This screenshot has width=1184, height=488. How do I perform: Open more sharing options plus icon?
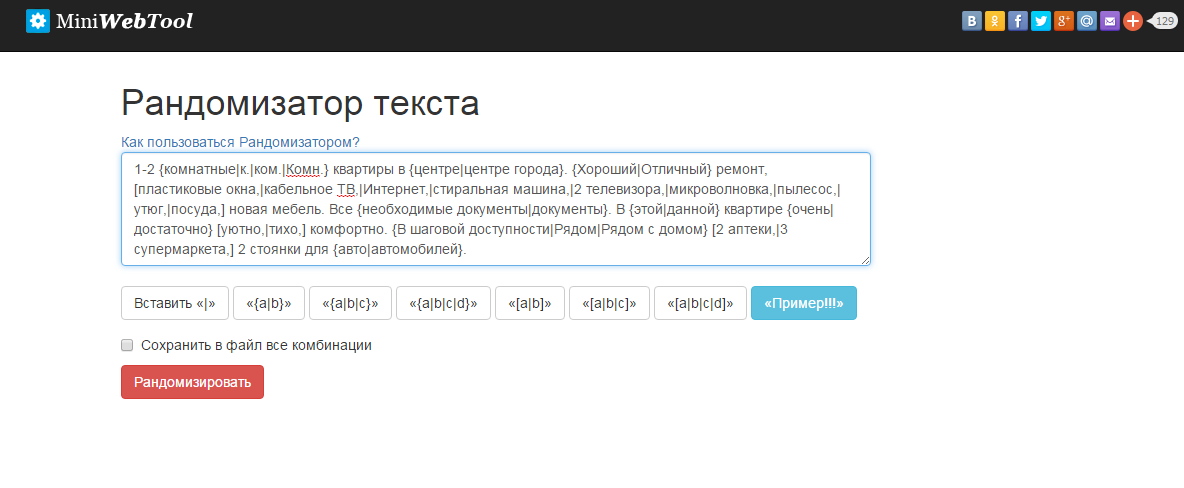pyautogui.click(x=1133, y=21)
